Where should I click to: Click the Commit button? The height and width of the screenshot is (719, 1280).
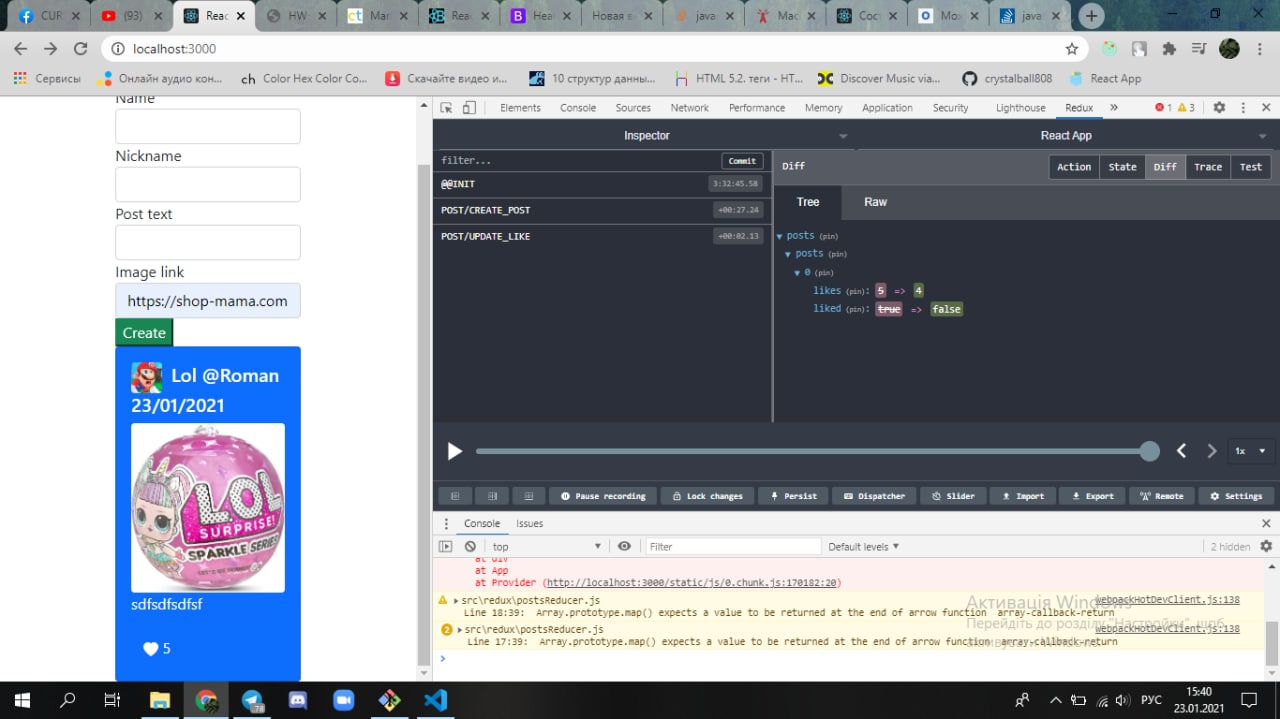click(742, 161)
